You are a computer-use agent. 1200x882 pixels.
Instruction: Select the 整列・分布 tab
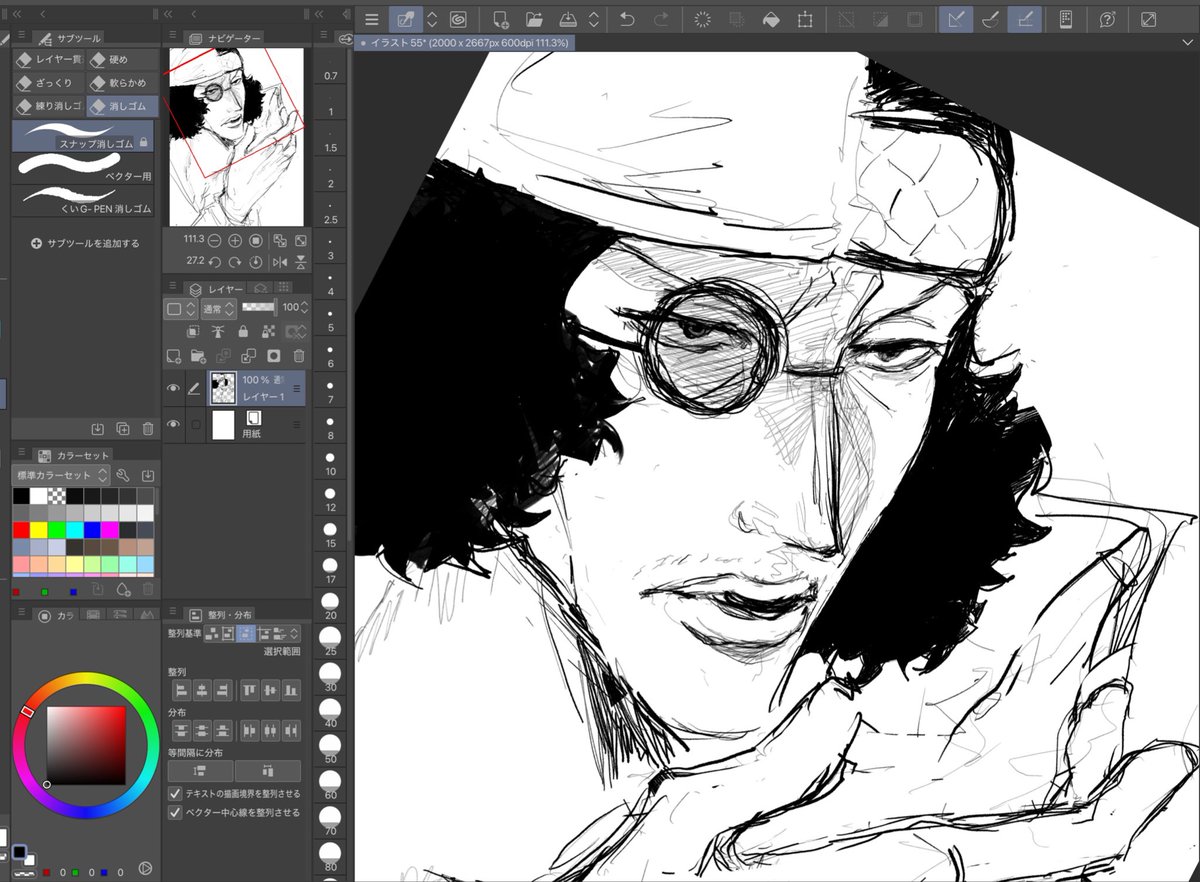click(x=220, y=614)
